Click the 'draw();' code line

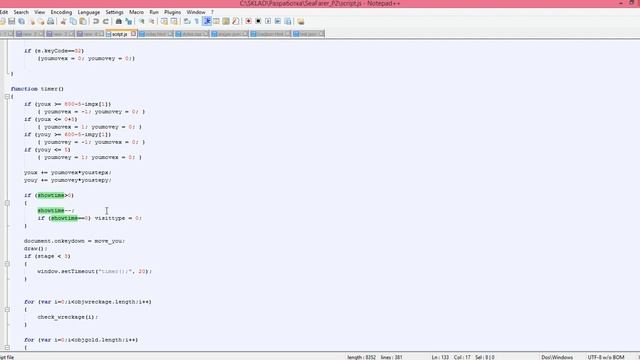[x=36, y=249]
